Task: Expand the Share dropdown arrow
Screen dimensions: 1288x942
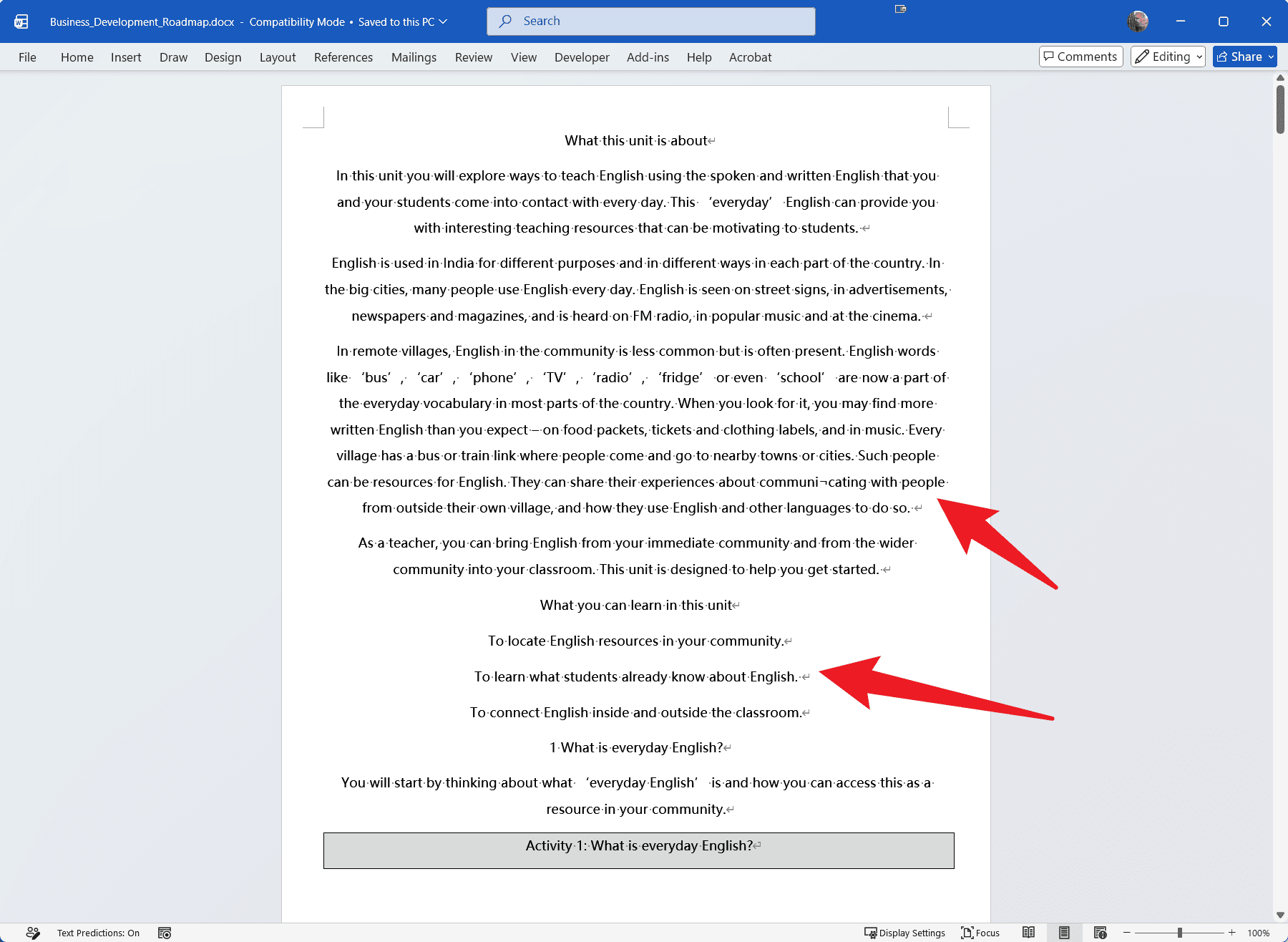Action: point(1272,57)
